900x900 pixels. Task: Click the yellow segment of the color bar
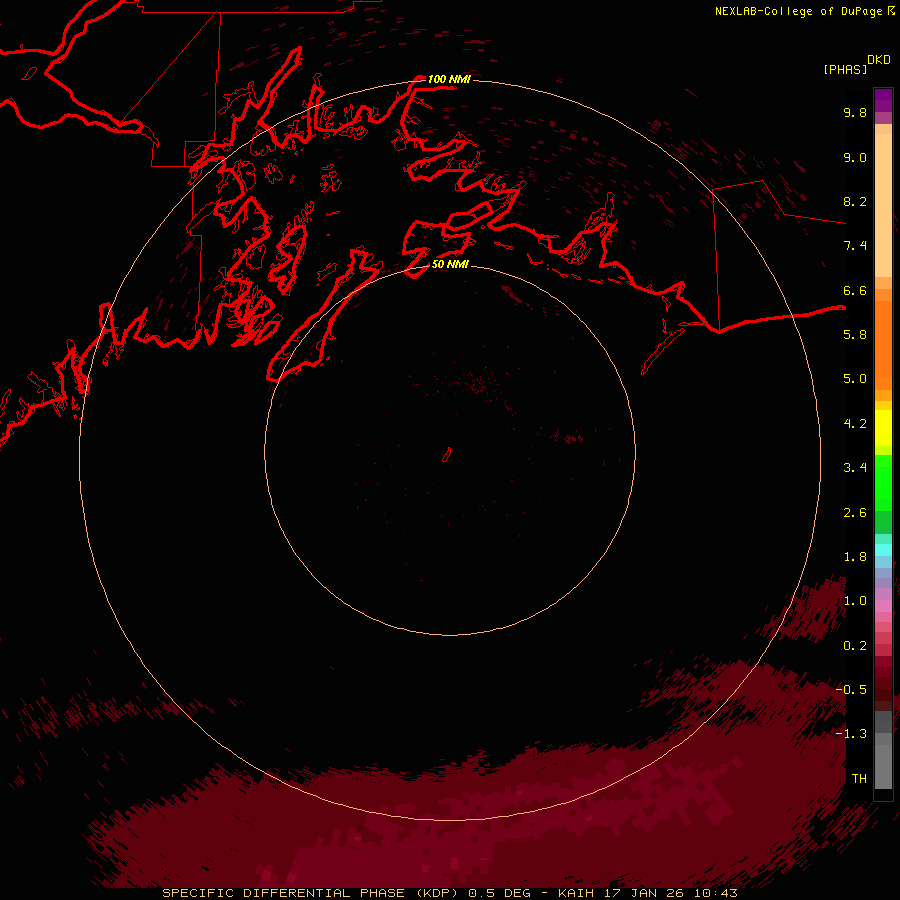(x=883, y=428)
